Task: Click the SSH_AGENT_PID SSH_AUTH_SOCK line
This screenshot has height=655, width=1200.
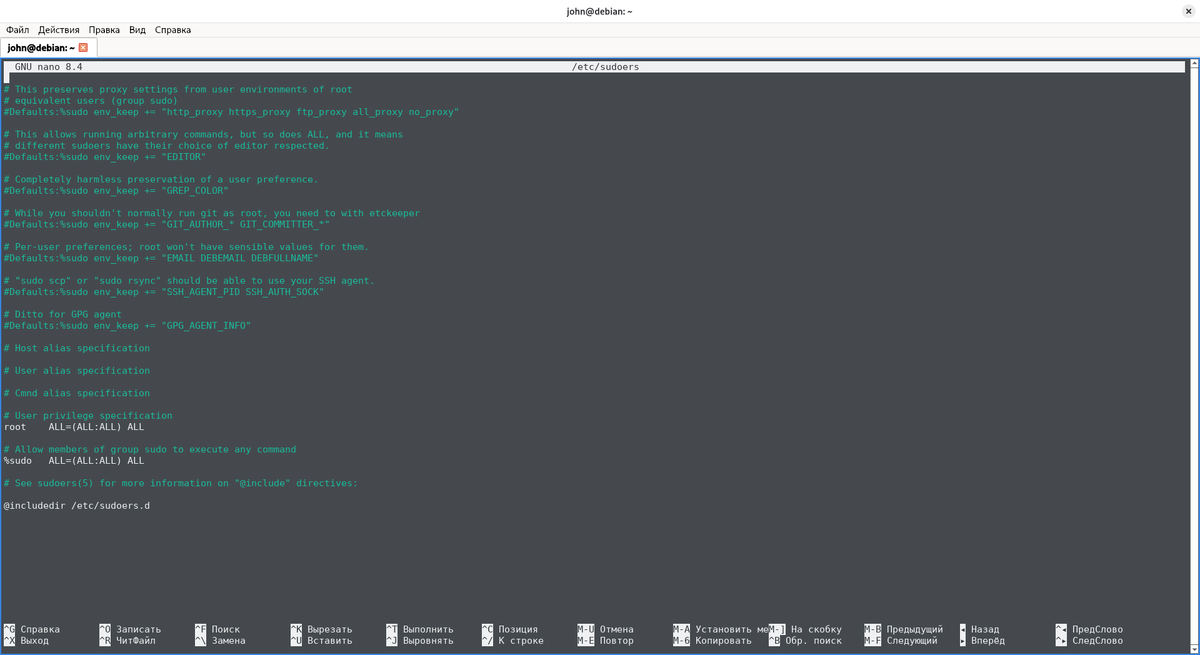Action: 164,292
